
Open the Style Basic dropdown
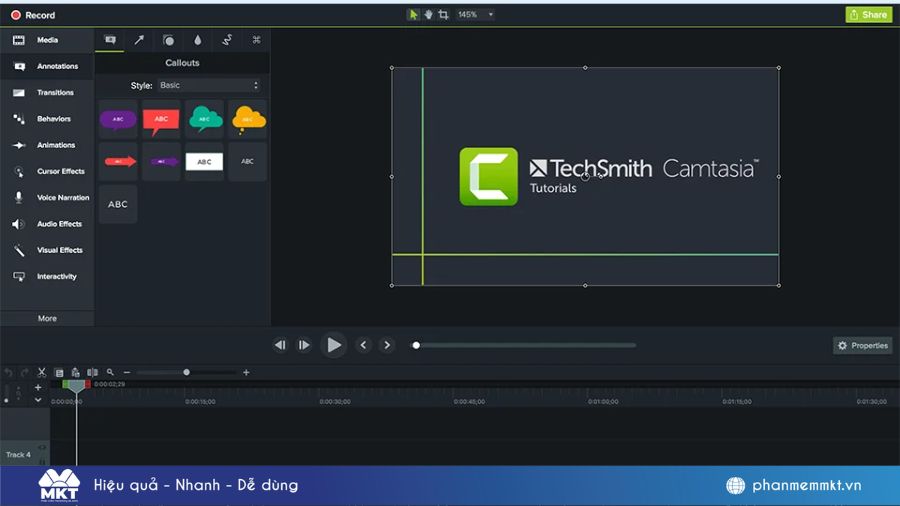(x=208, y=85)
